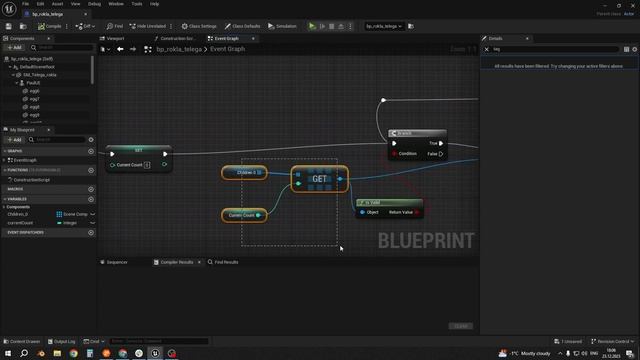640x360 pixels.
Task: Select egg8 component in tree
Action: coord(34,107)
